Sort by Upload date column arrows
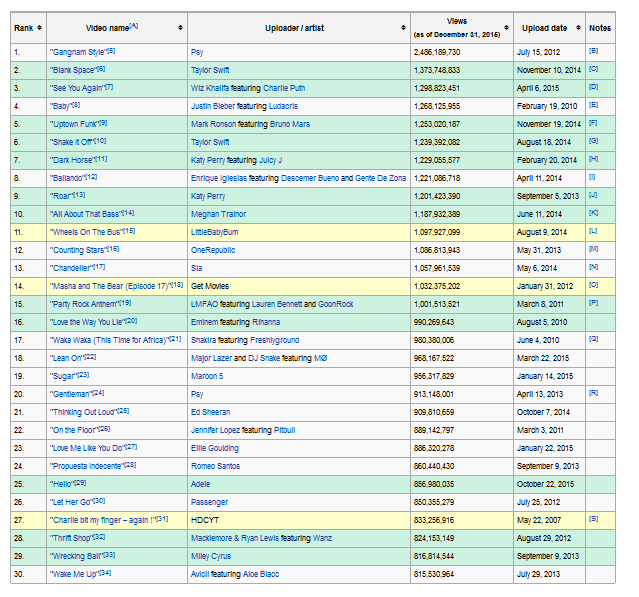639x597 pixels. (578, 28)
